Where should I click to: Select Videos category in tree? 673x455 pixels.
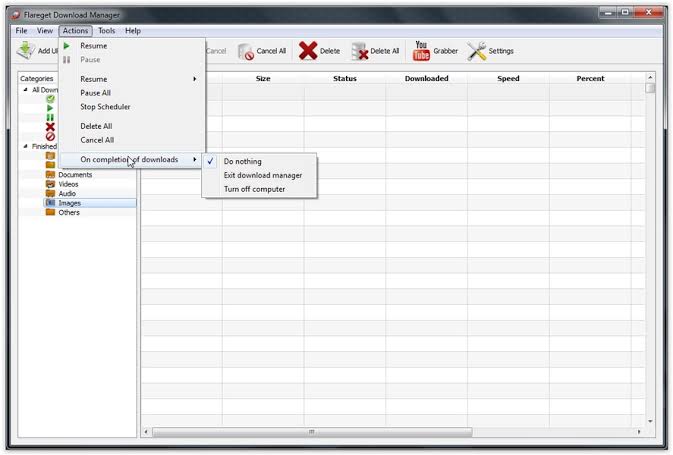coord(68,184)
